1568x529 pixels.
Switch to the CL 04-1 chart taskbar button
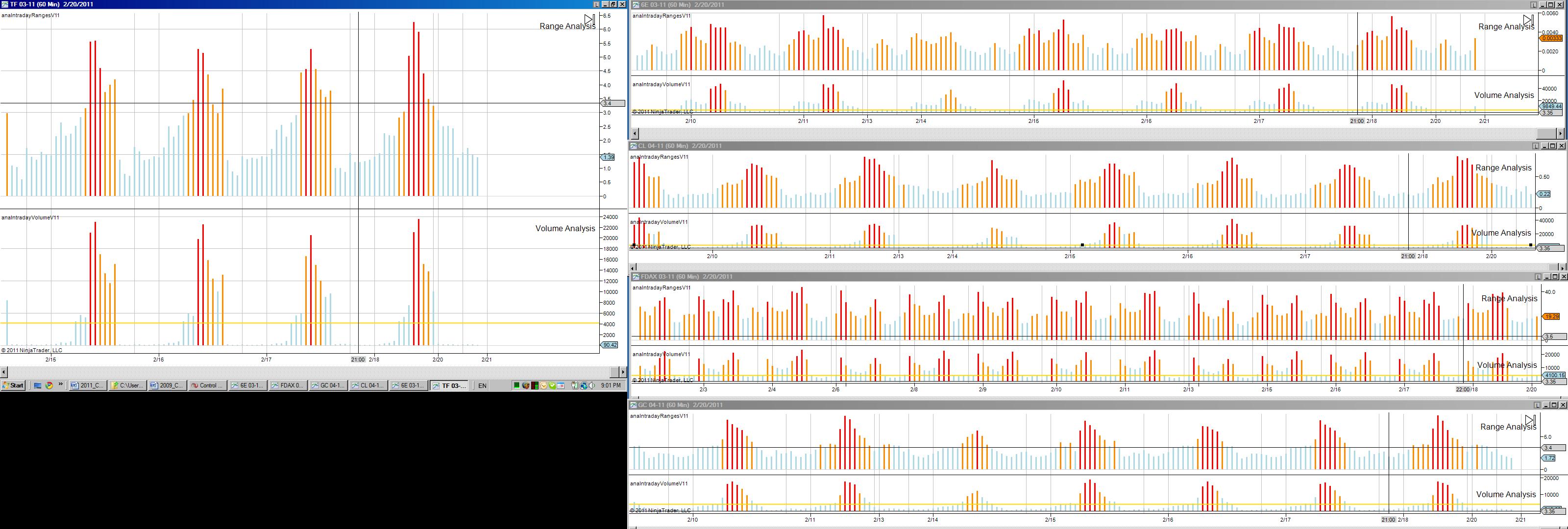[368, 385]
